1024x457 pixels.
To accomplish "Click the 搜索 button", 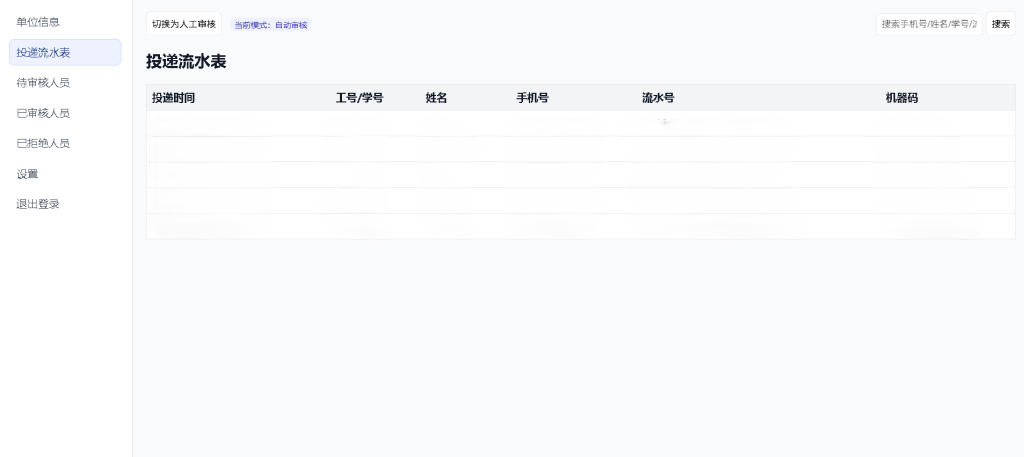I will [x=1000, y=24].
